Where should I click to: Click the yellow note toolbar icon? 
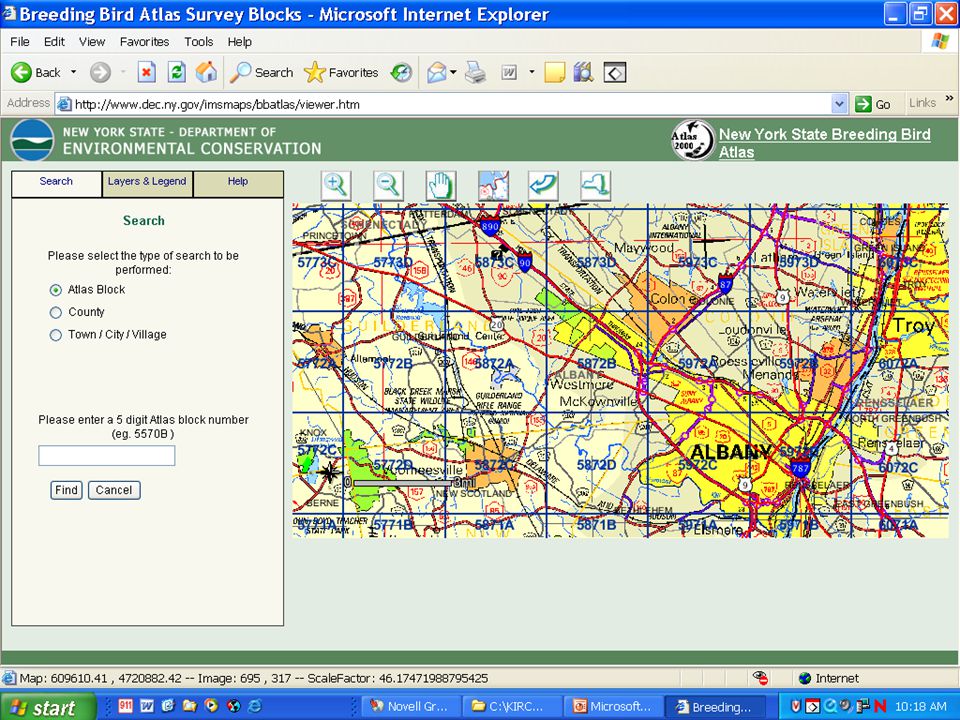[554, 72]
